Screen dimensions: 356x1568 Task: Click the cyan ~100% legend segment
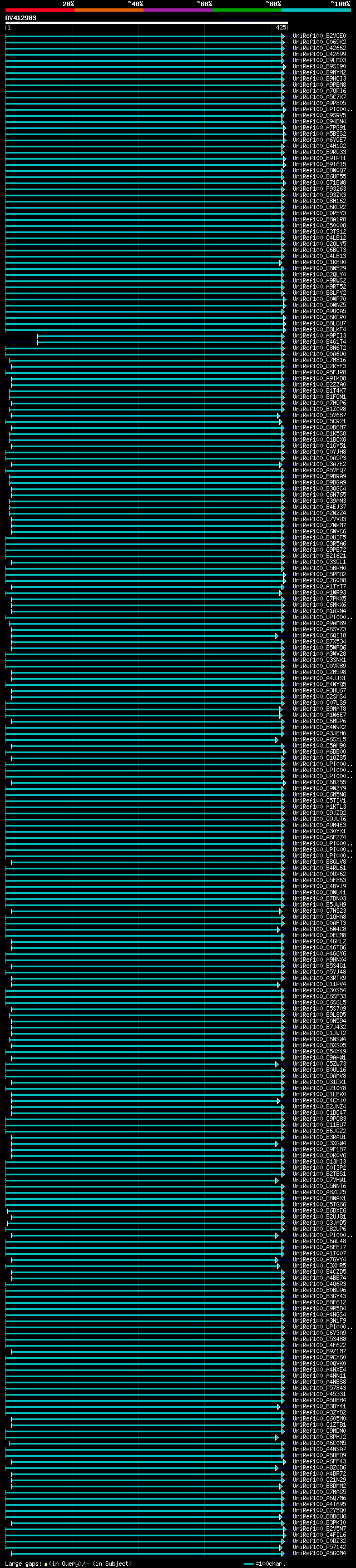click(x=316, y=10)
